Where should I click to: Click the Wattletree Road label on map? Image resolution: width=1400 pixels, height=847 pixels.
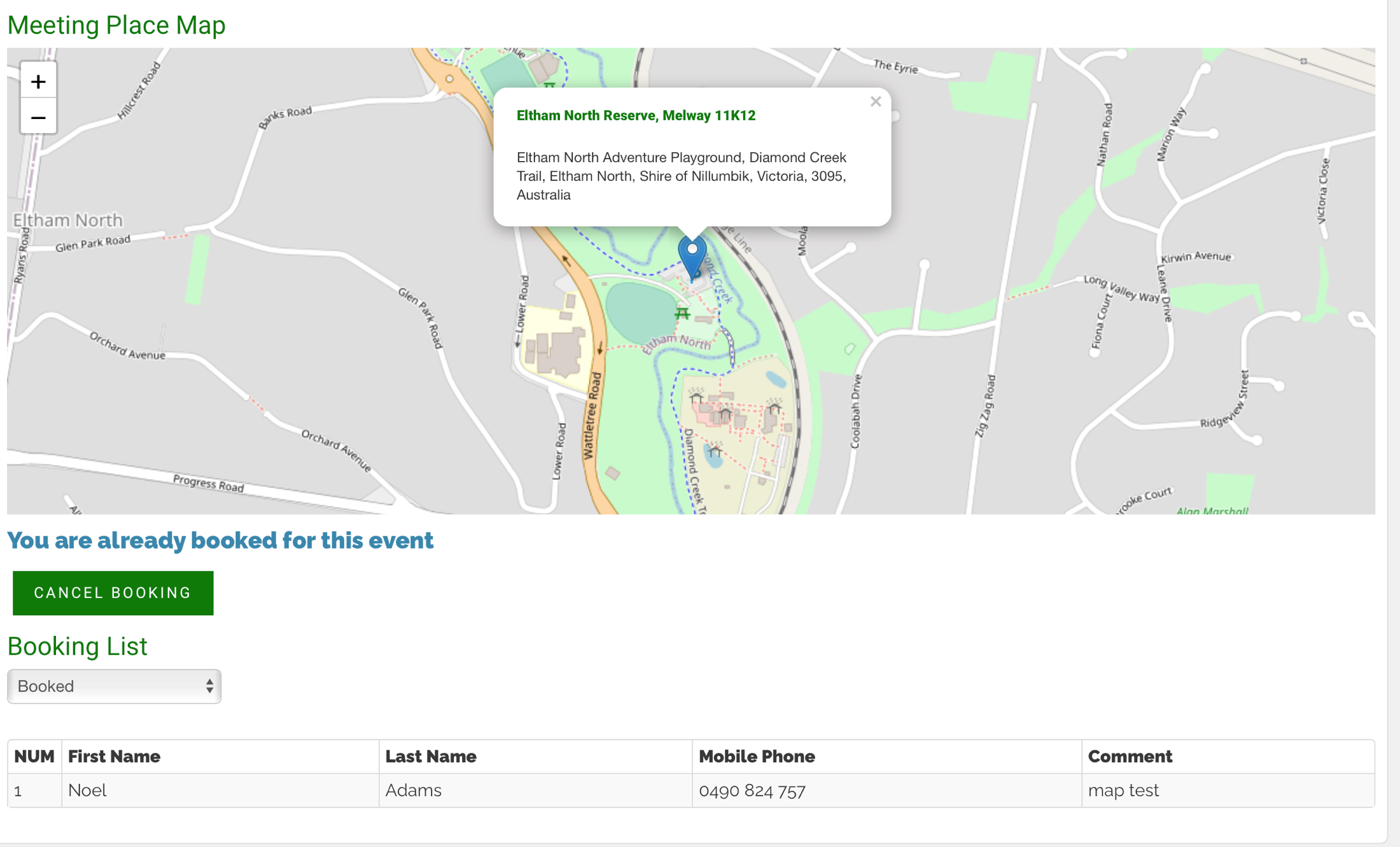[x=592, y=416]
